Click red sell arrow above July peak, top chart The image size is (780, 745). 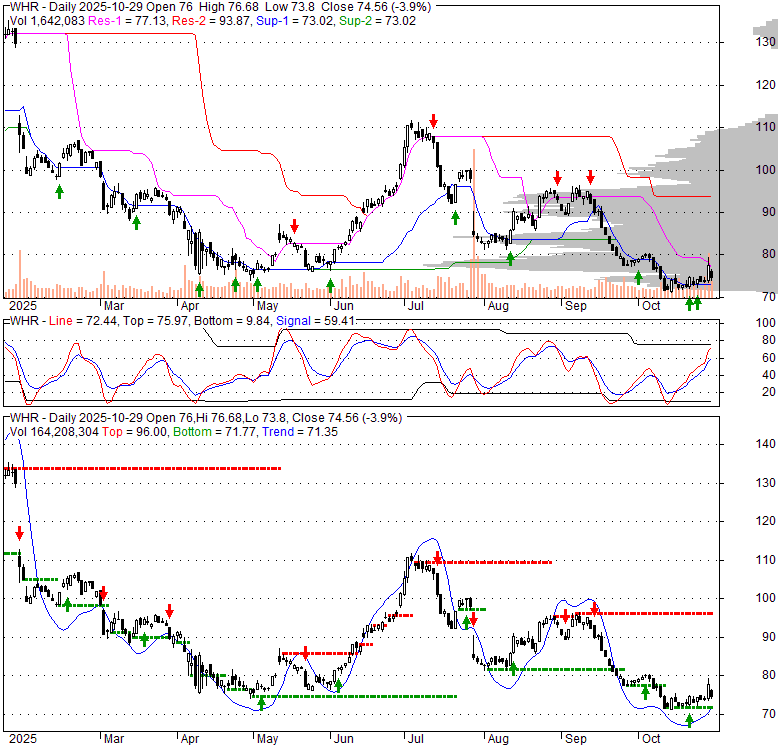434,121
